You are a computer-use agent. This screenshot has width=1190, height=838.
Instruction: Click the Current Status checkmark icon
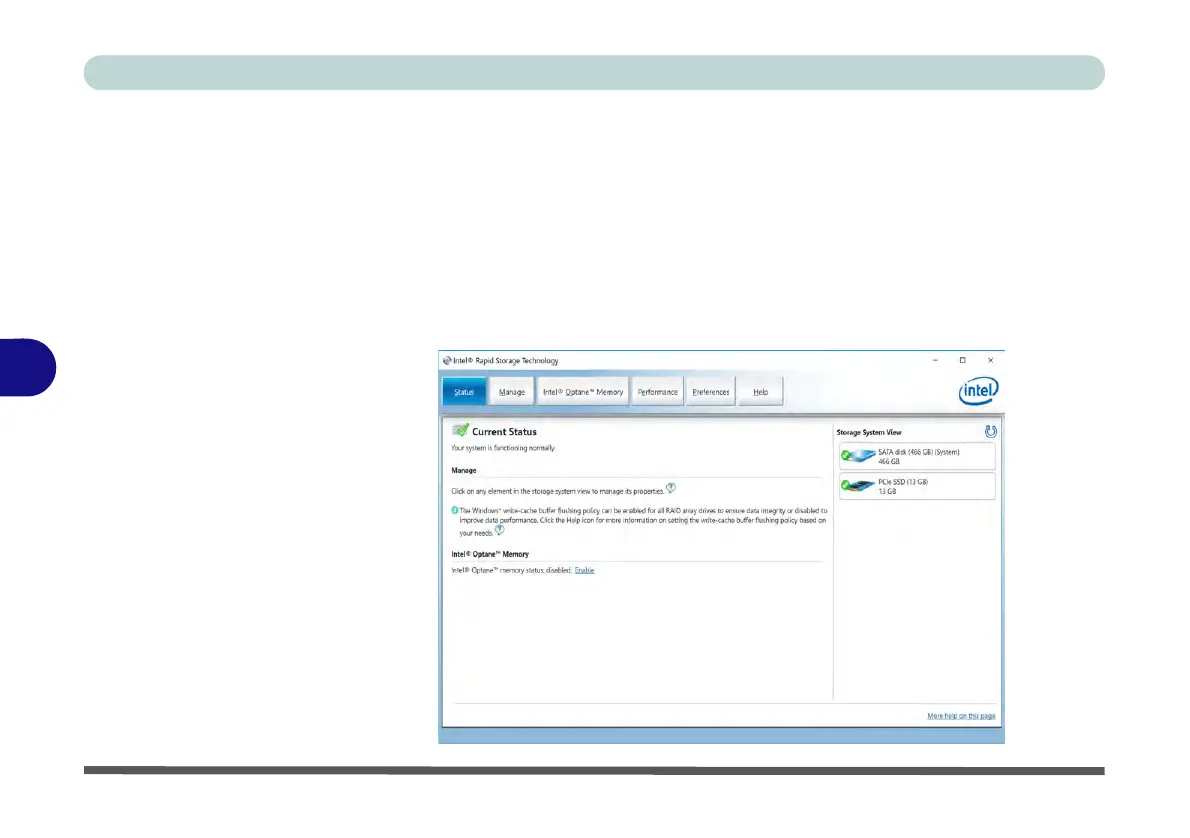tap(461, 430)
